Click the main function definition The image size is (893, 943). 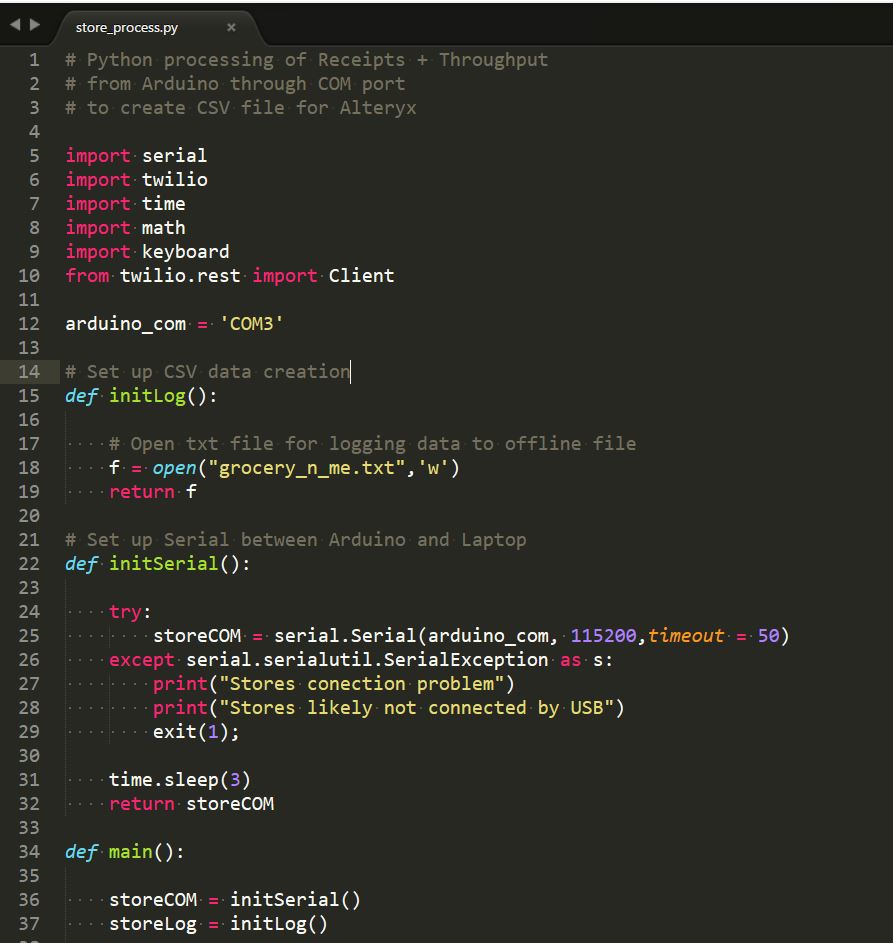point(124,852)
